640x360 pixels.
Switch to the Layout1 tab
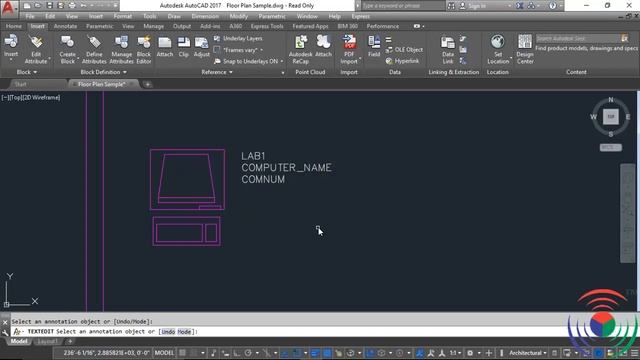tap(48, 341)
